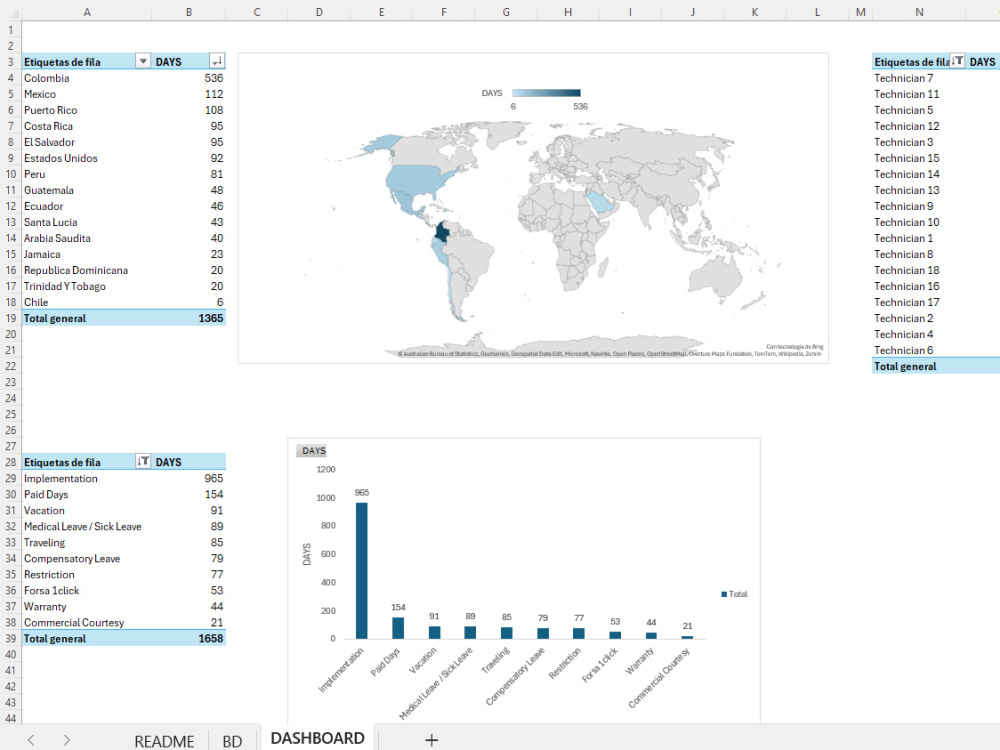Select the Trinidad Y Tobago cell
The width and height of the screenshot is (1000, 750).
pyautogui.click(x=87, y=286)
